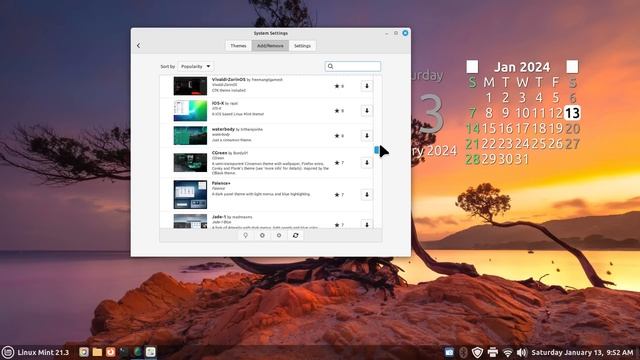The height and width of the screenshot is (360, 640).
Task: Click the search magnifier icon
Action: 331,66
